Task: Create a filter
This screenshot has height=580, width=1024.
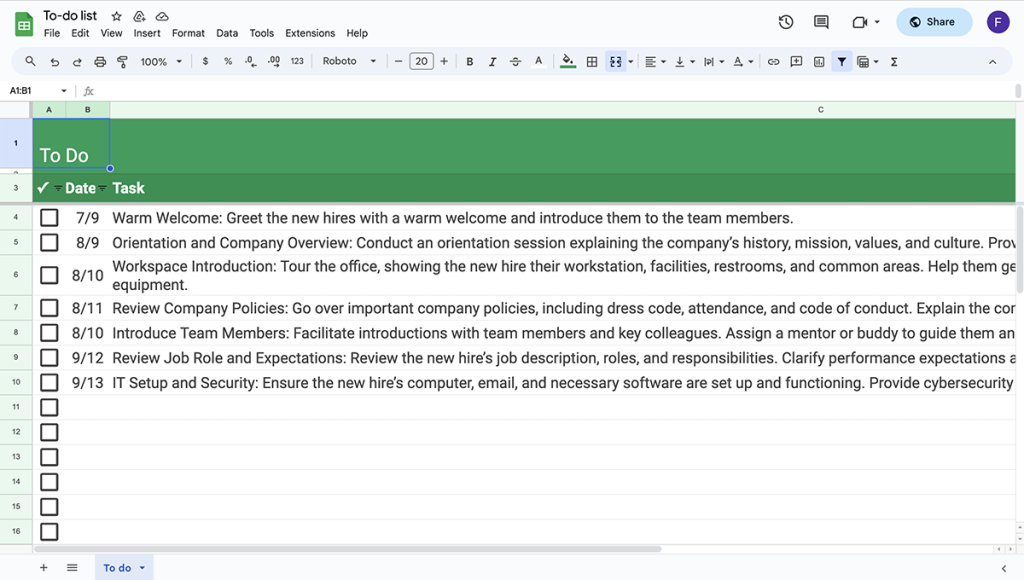Action: [x=841, y=61]
